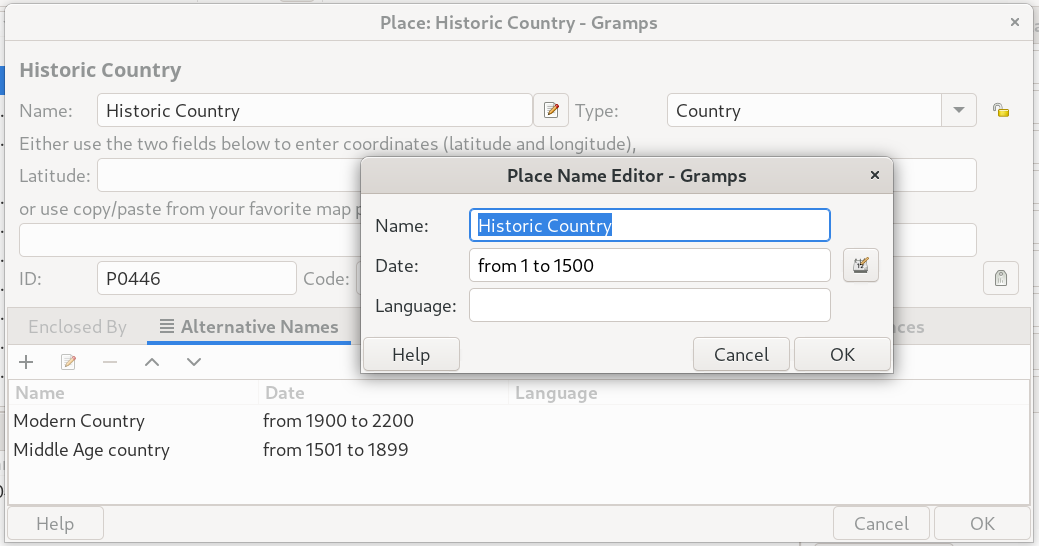Screen dimensions: 1039x546
Task: Select the Alternative Names tab
Action: coord(248,327)
